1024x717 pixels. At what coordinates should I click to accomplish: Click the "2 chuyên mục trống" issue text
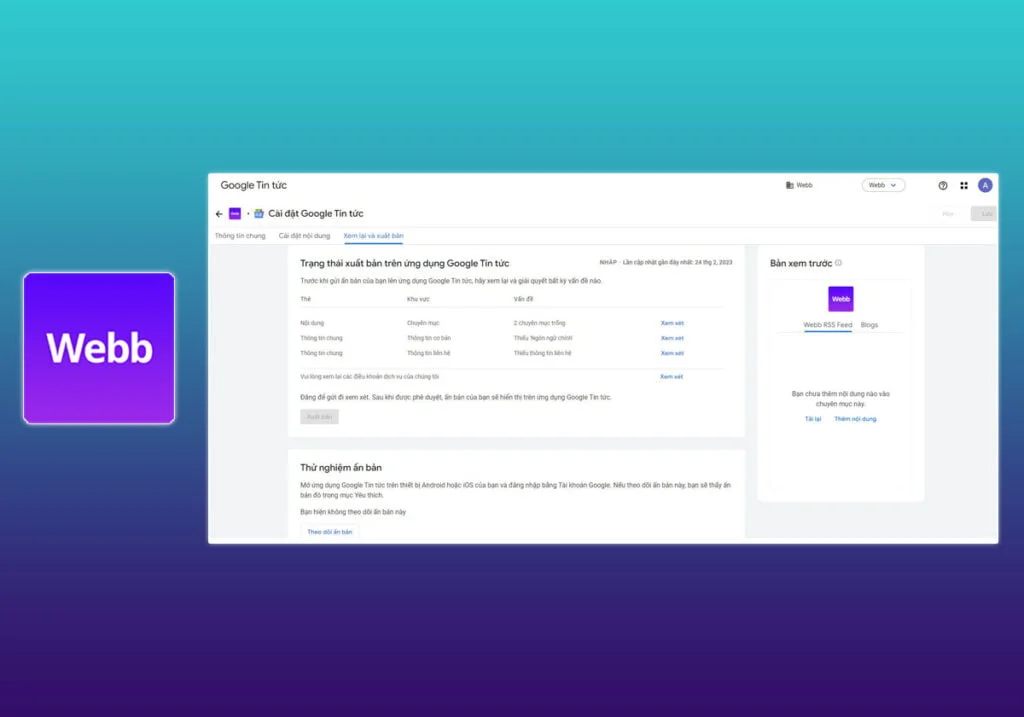pos(539,323)
